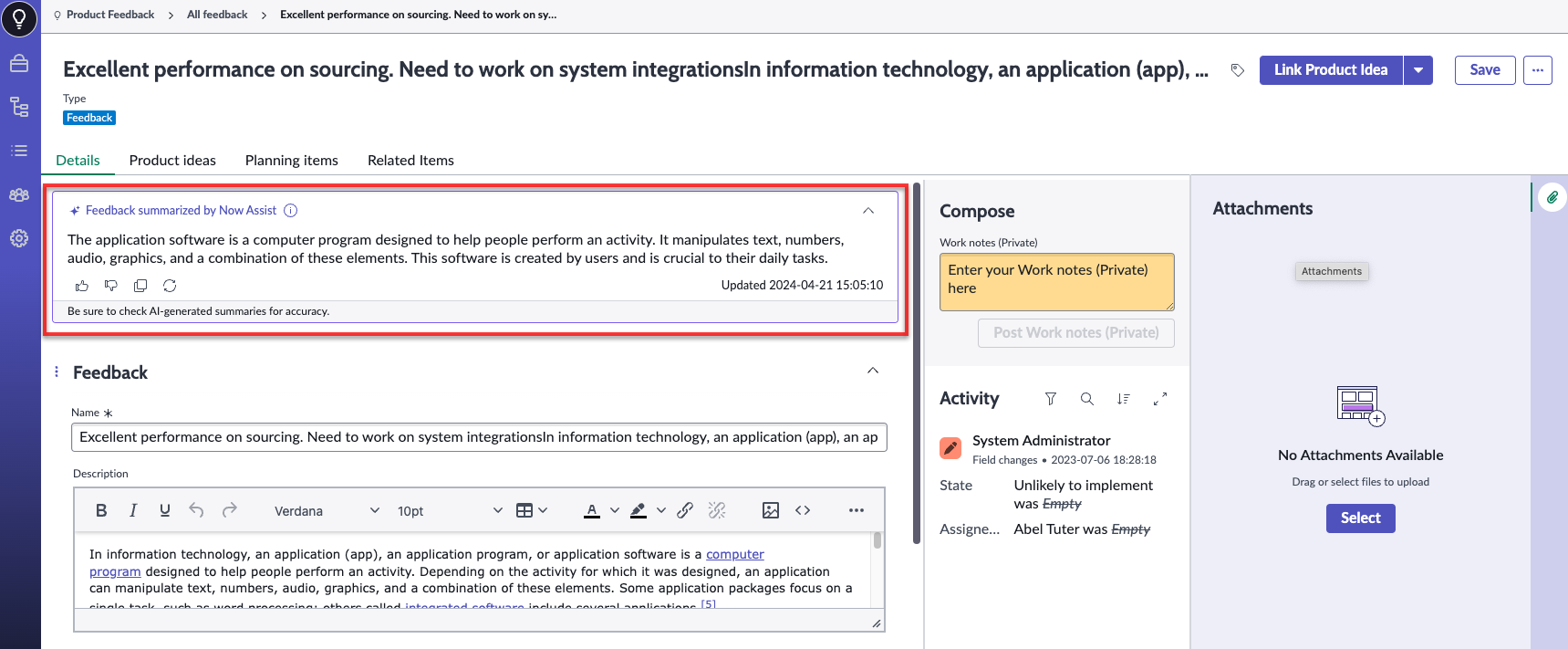Switch to the Details tab
The width and height of the screenshot is (1568, 649).
(x=78, y=160)
